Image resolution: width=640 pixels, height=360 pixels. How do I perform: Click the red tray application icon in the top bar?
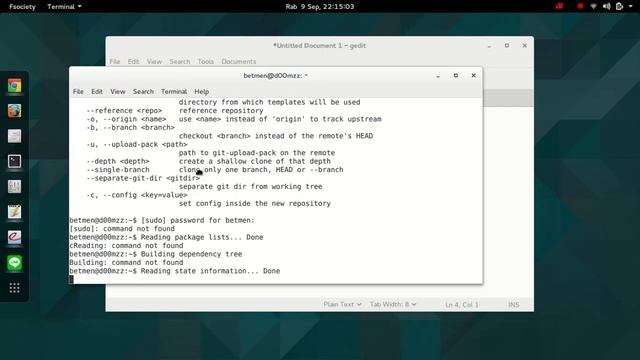[x=559, y=7]
